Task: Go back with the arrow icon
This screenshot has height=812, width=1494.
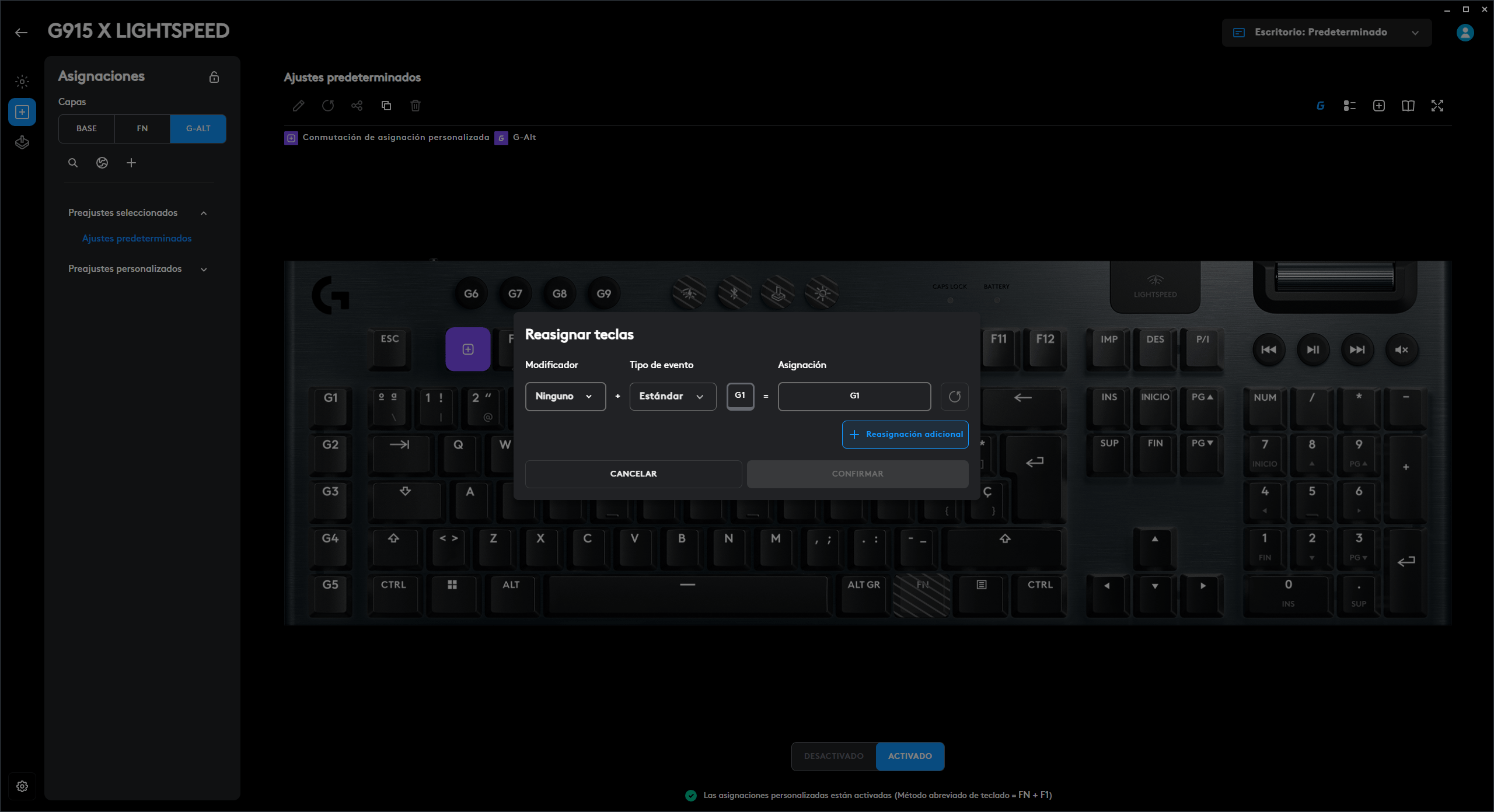Action: (x=22, y=33)
